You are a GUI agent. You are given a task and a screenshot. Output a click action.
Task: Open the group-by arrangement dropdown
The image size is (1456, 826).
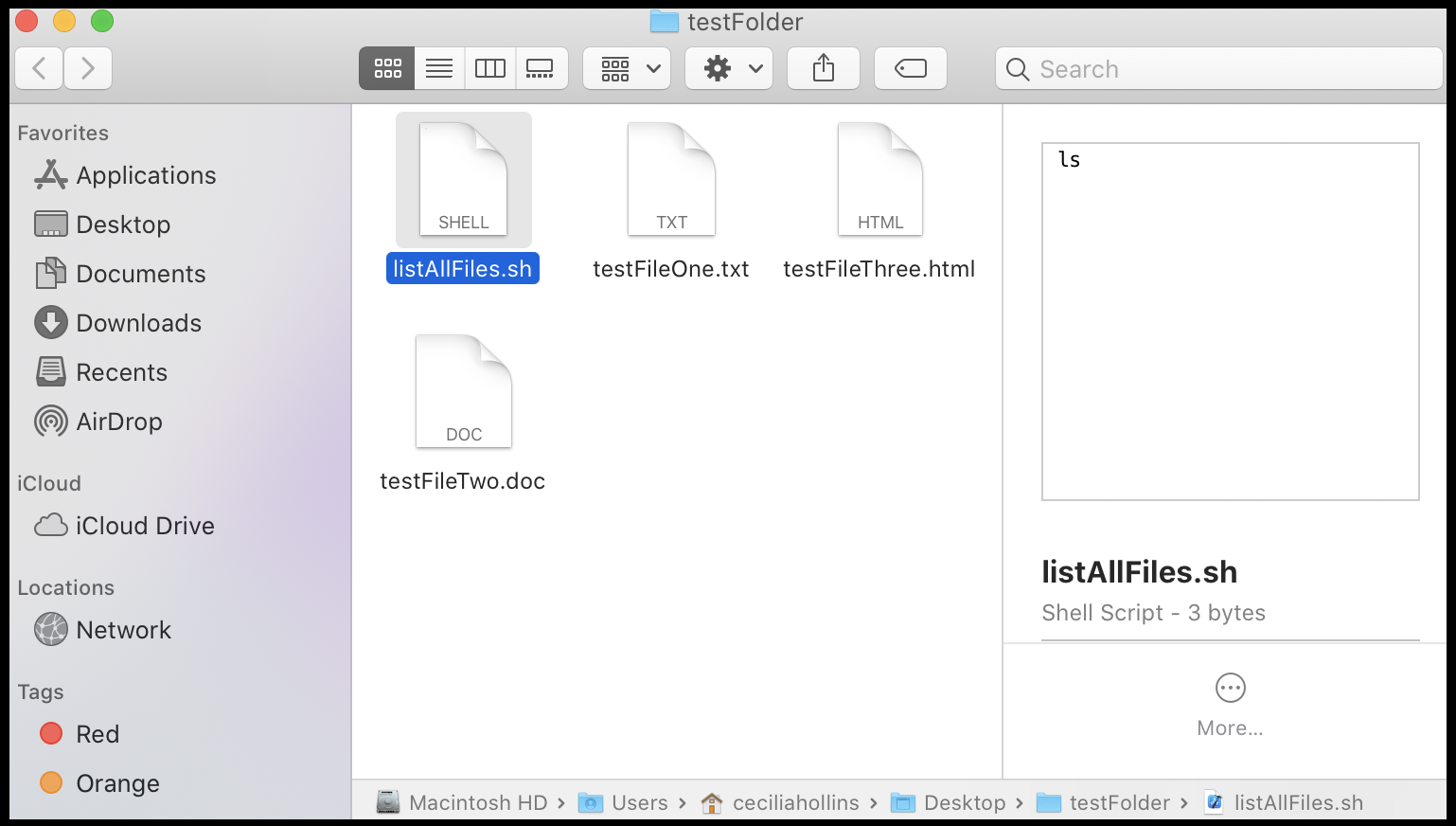point(627,68)
